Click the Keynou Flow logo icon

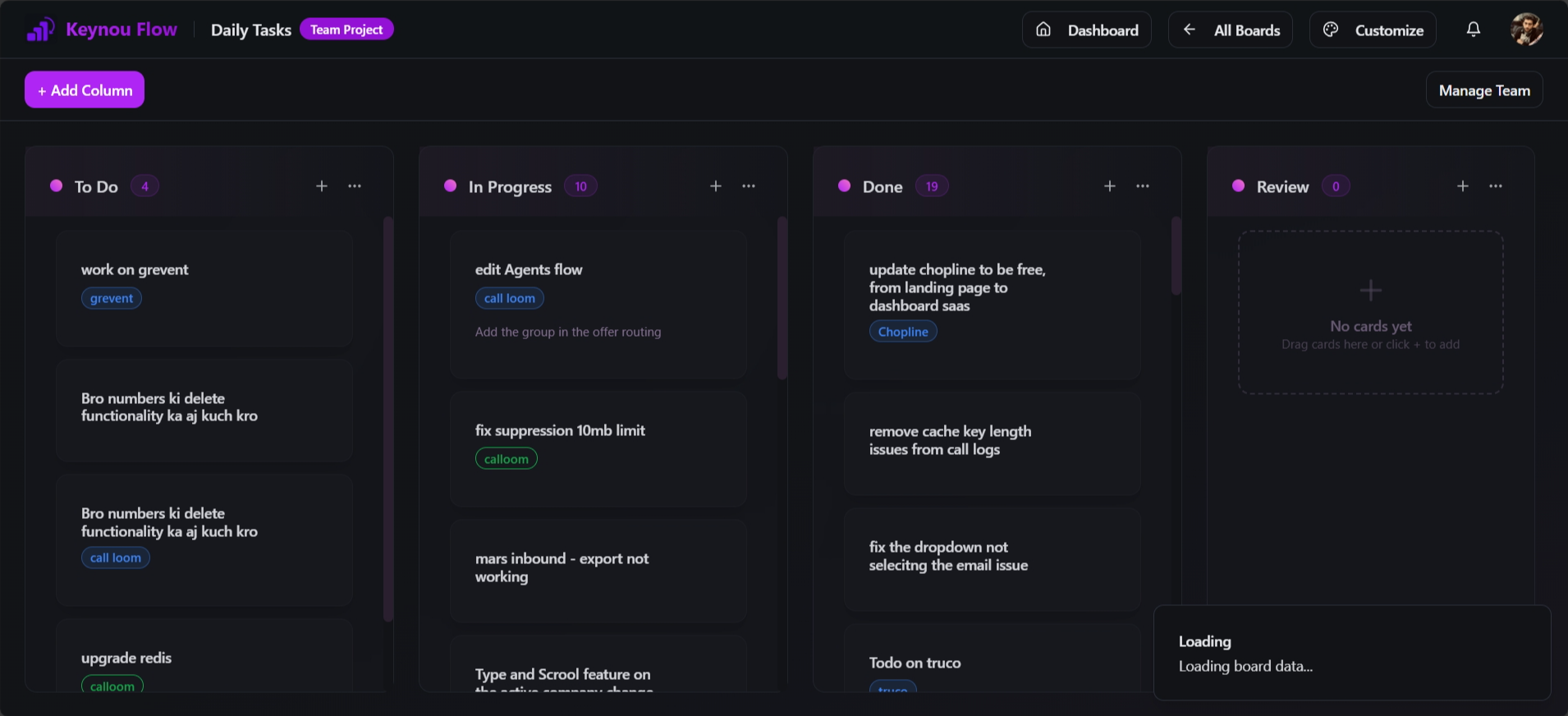pos(40,30)
